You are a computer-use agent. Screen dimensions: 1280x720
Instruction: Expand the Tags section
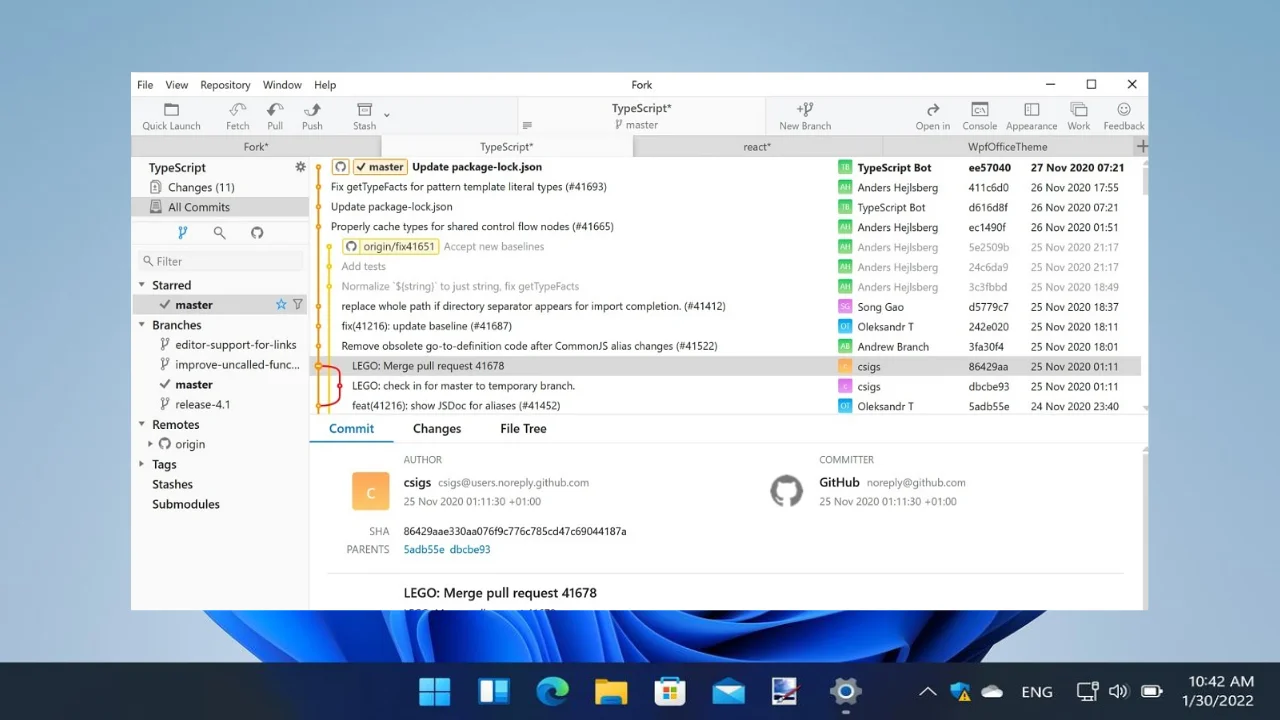142,464
